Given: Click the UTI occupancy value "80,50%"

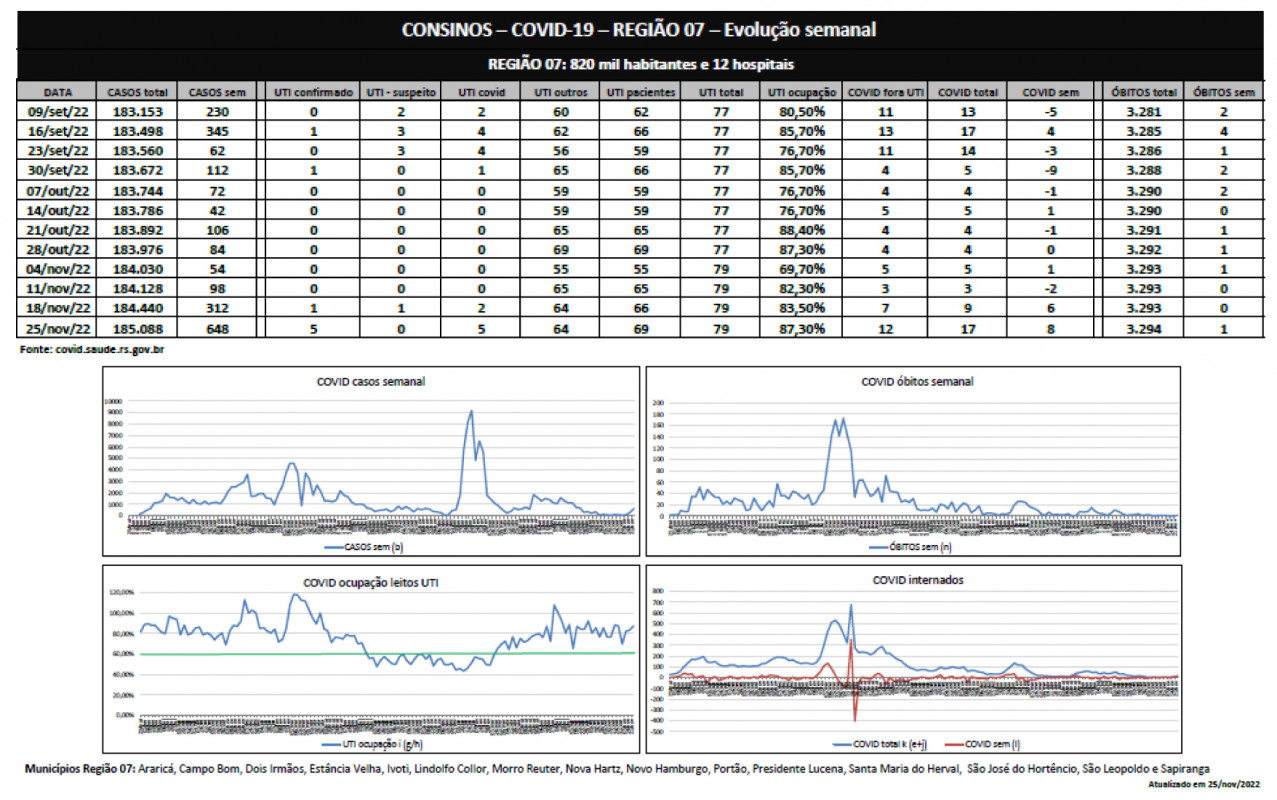Looking at the screenshot, I should [802, 112].
